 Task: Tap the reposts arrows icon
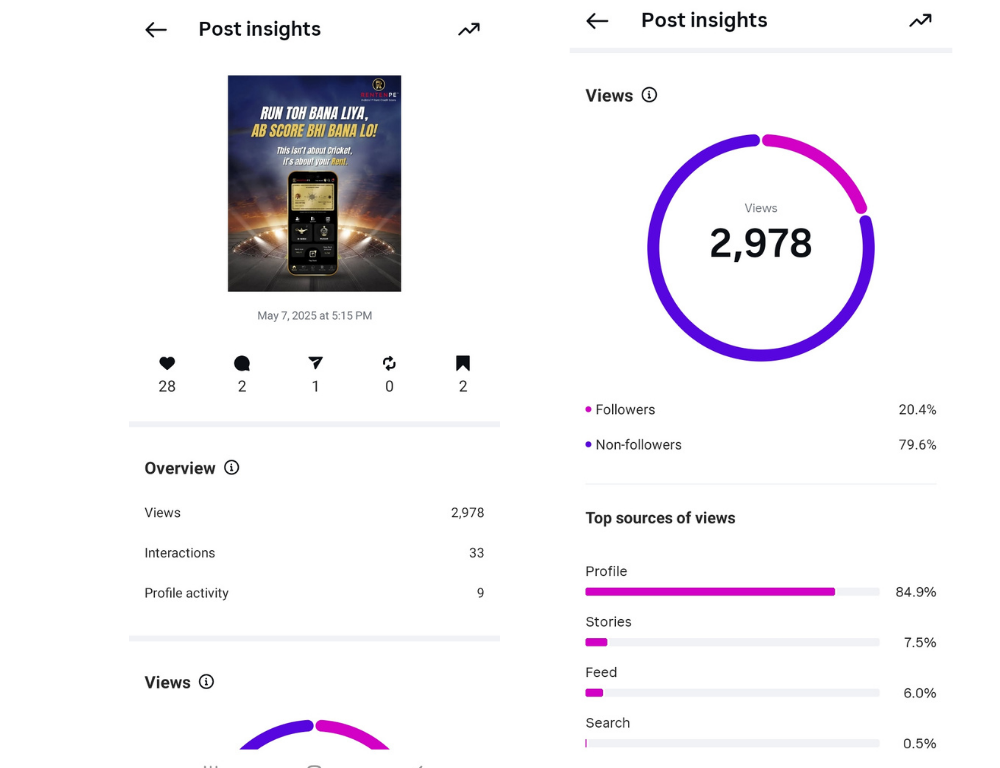tap(389, 363)
